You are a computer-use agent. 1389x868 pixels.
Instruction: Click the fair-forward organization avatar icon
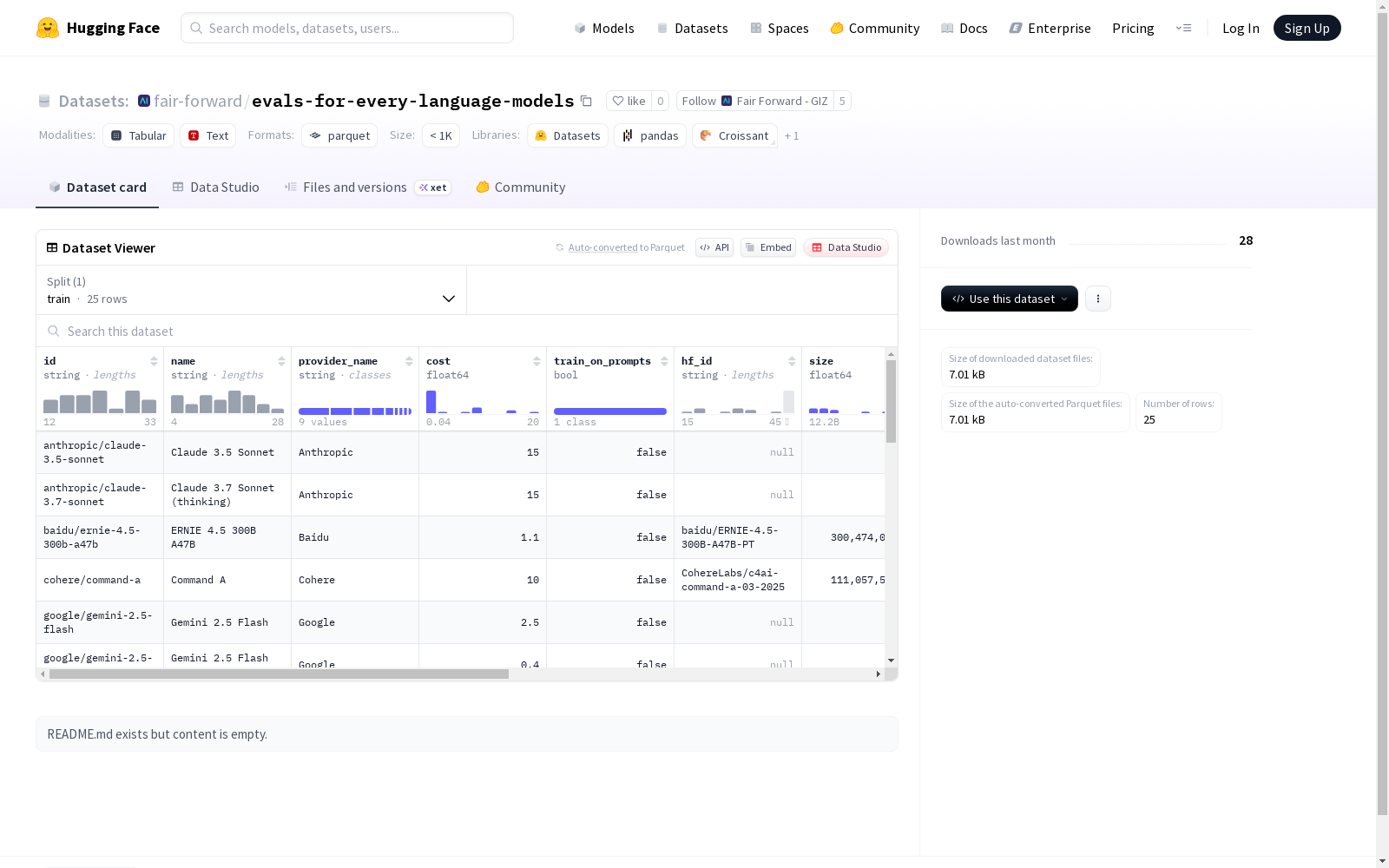point(144,101)
